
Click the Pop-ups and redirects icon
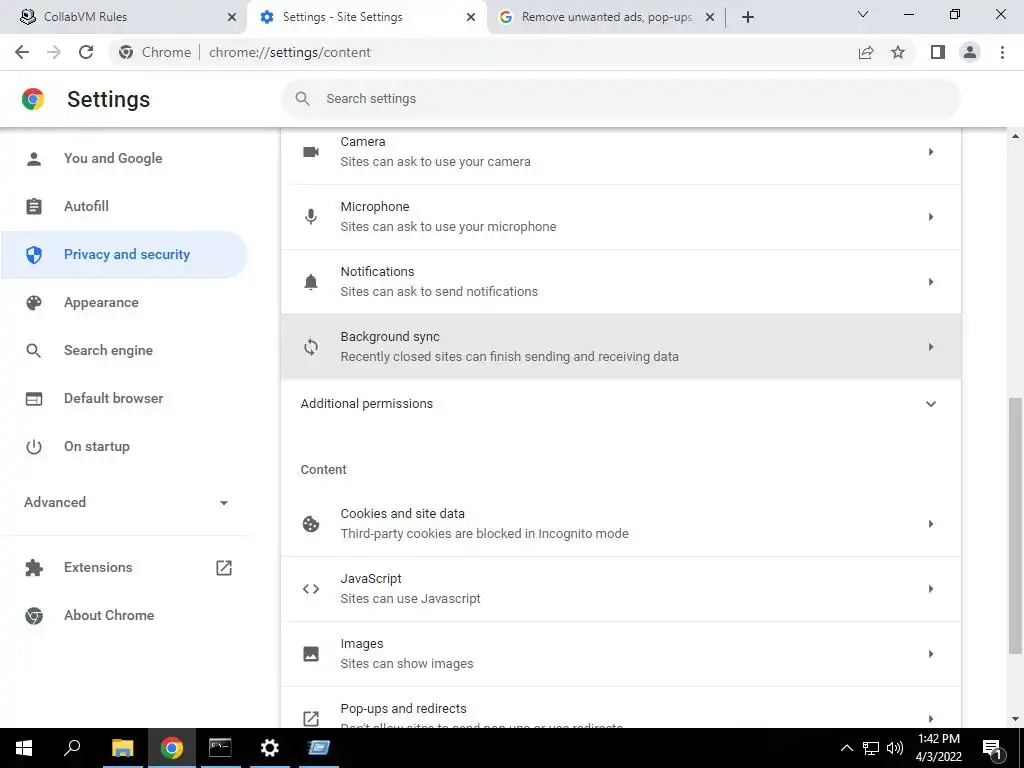(x=311, y=718)
